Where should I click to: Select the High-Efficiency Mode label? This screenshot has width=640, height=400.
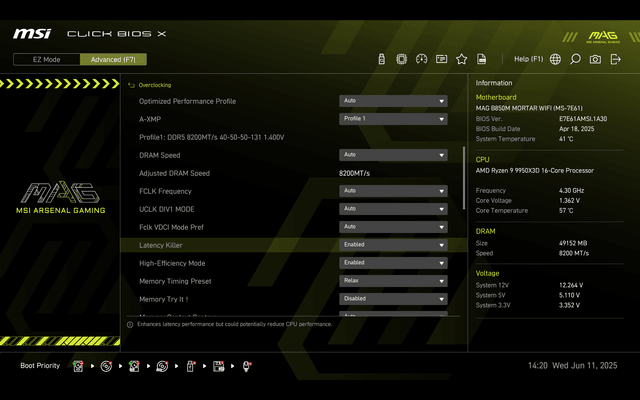point(172,263)
